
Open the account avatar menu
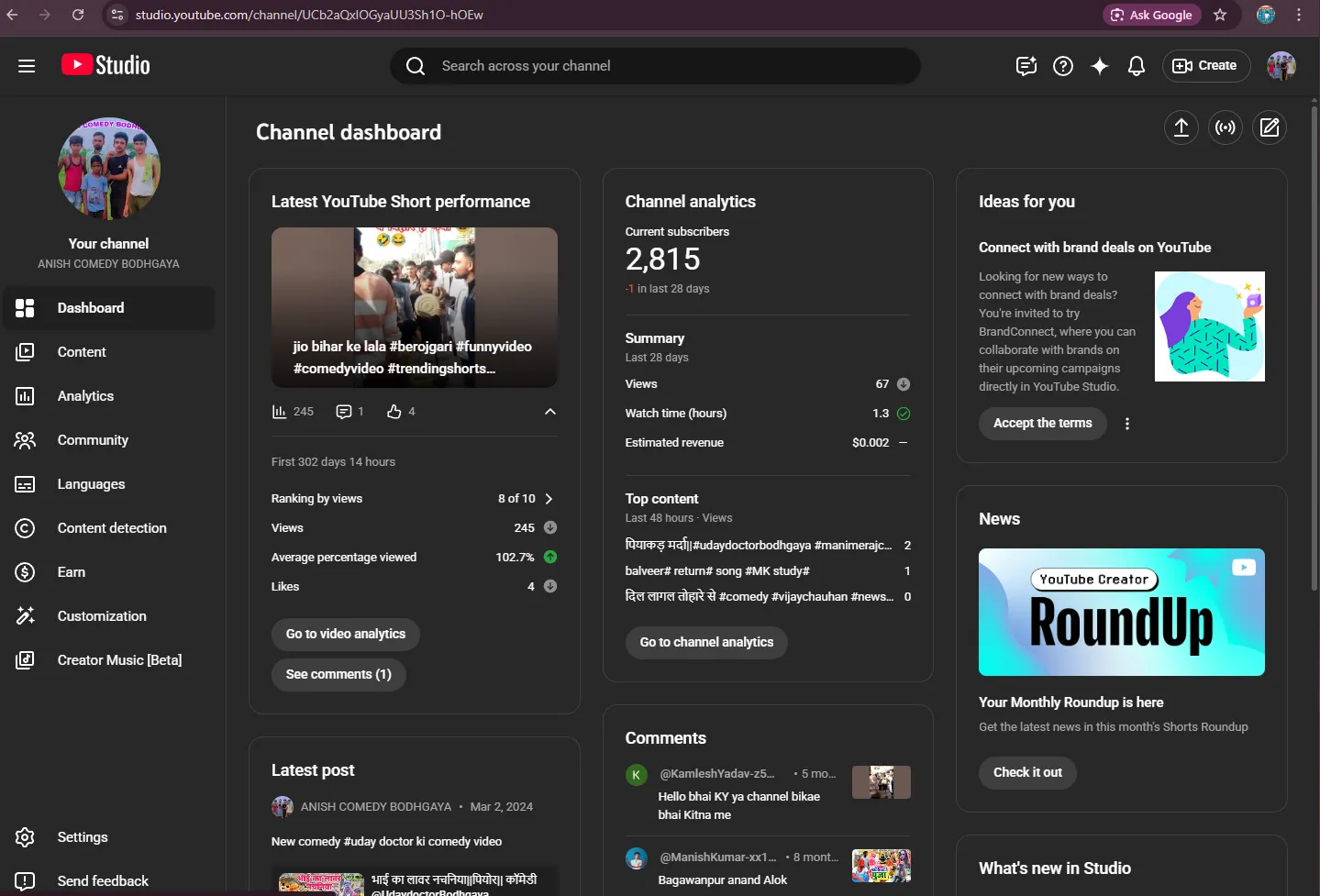pyautogui.click(x=1281, y=66)
